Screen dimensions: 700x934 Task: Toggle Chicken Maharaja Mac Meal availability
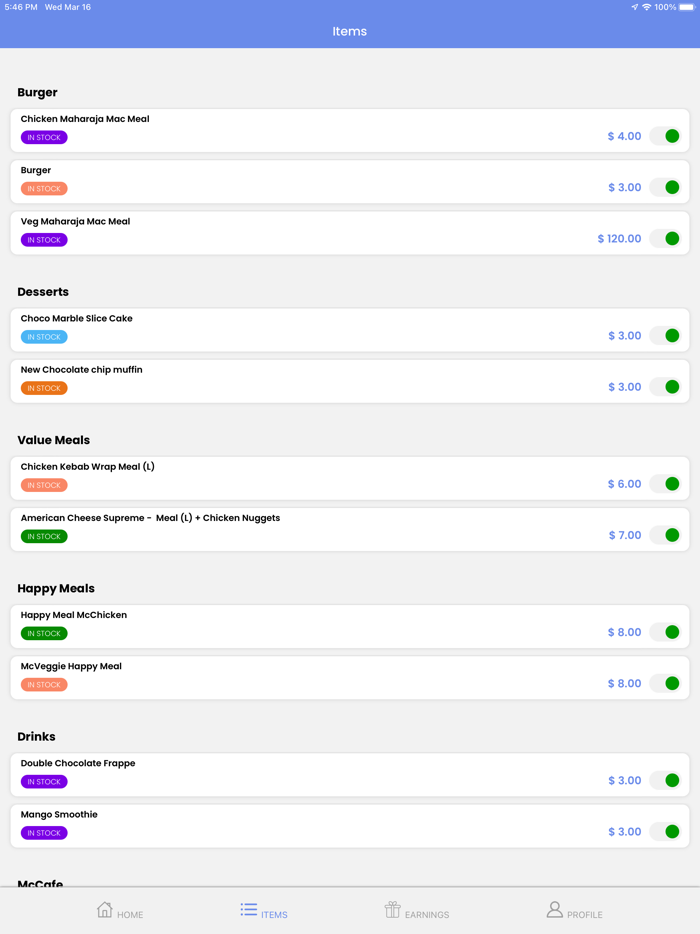click(665, 136)
